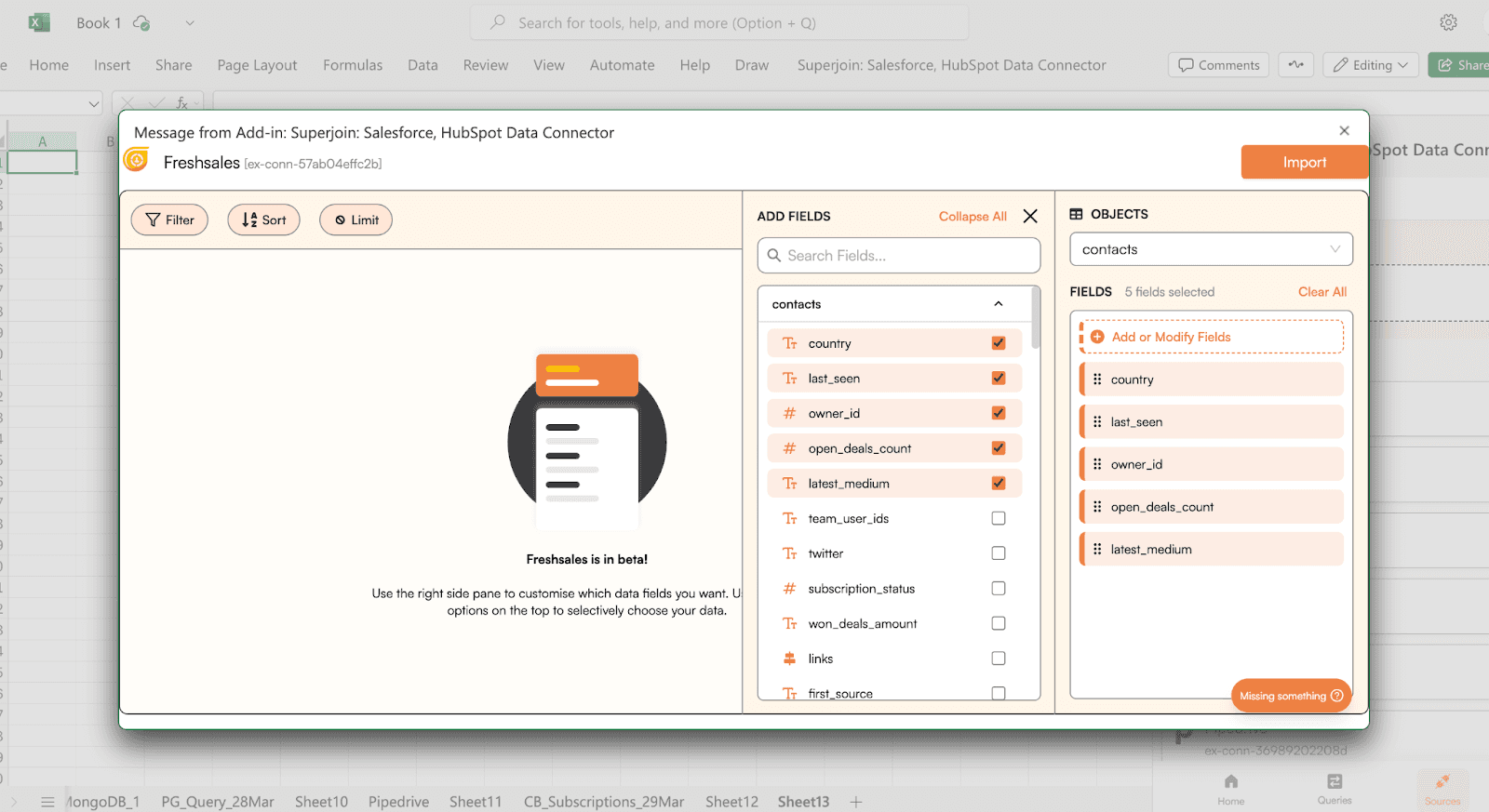The width and height of the screenshot is (1489, 812).
Task: Uncheck the country field checkbox
Action: [999, 343]
